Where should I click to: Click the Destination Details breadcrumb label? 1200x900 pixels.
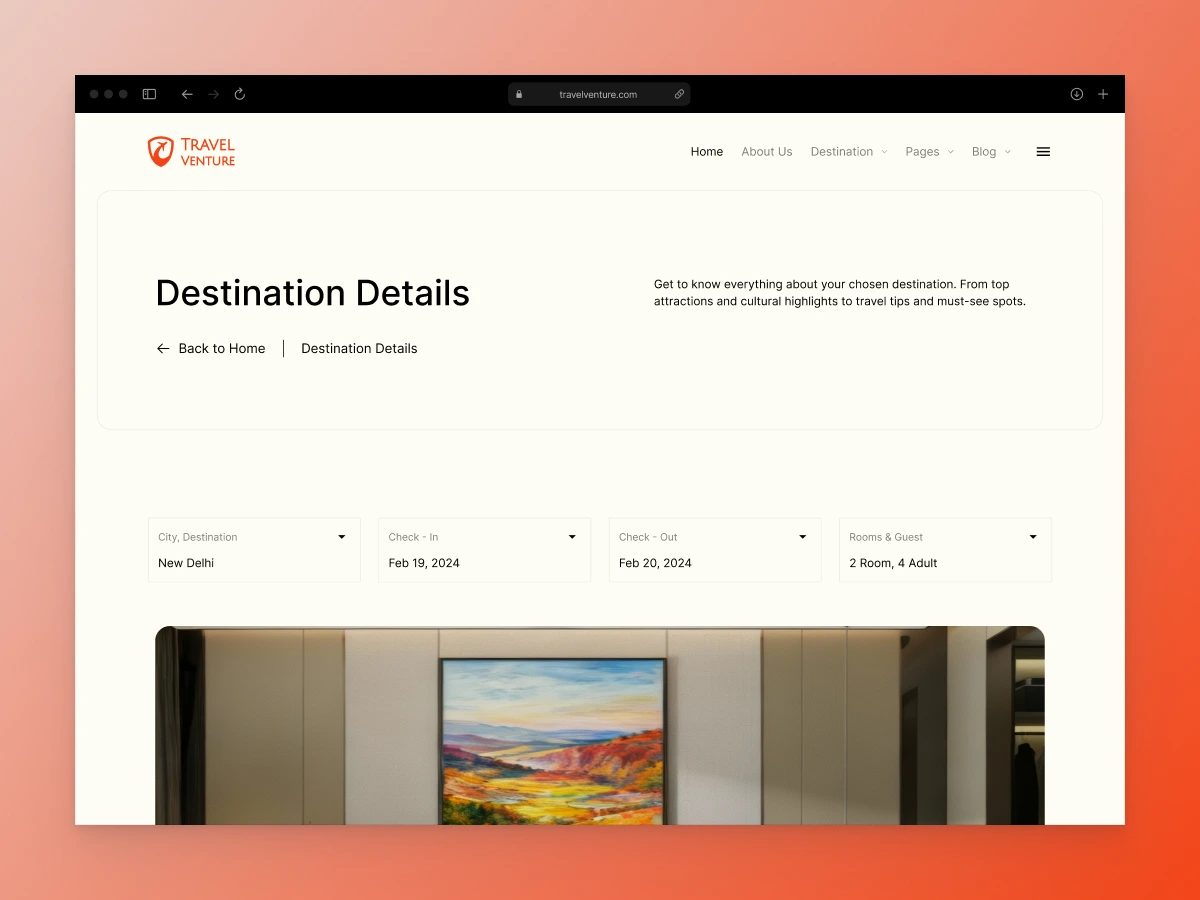click(x=358, y=348)
